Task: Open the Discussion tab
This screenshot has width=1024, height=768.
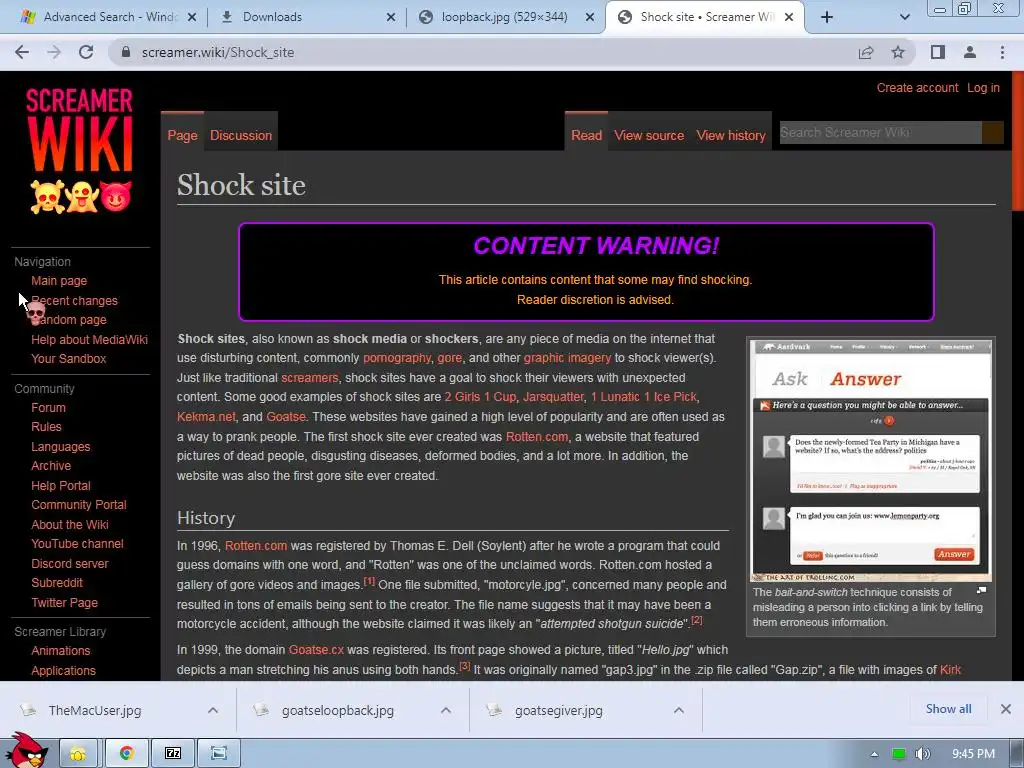Action: [x=241, y=135]
